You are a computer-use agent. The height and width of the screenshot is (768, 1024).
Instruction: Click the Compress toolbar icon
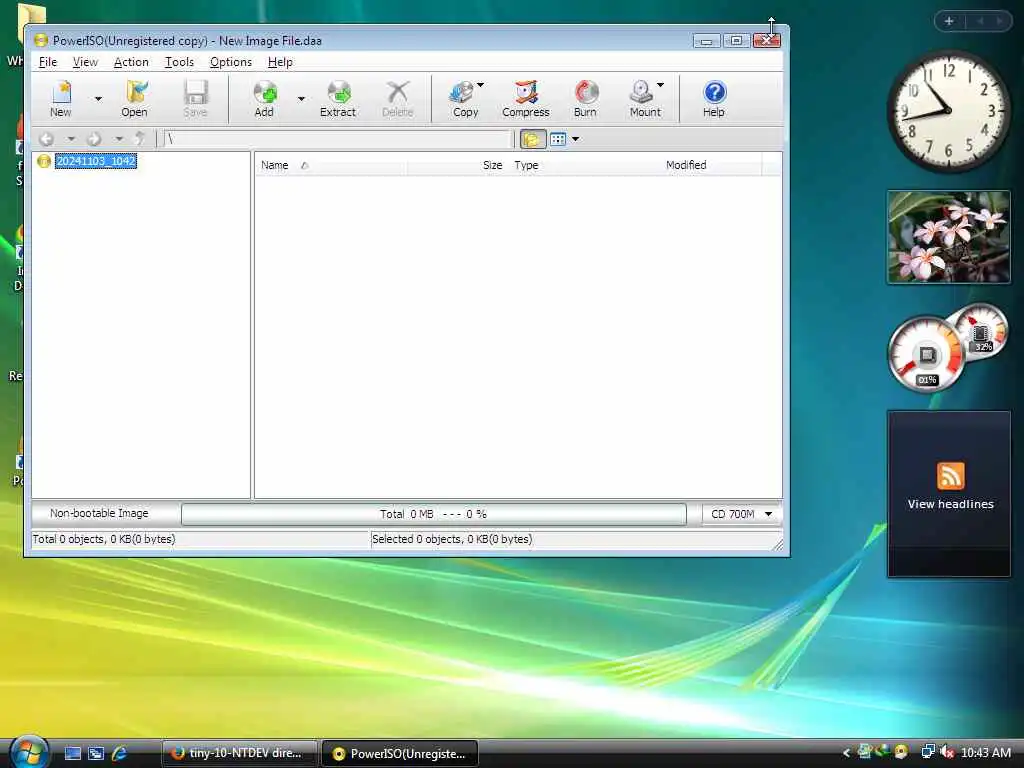point(526,99)
